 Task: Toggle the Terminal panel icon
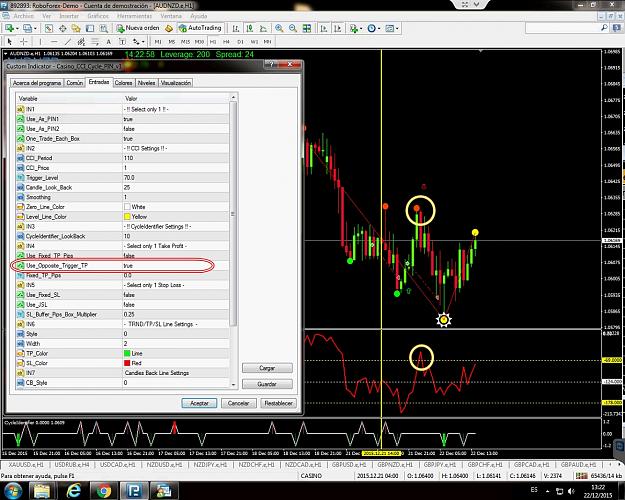click(x=90, y=28)
